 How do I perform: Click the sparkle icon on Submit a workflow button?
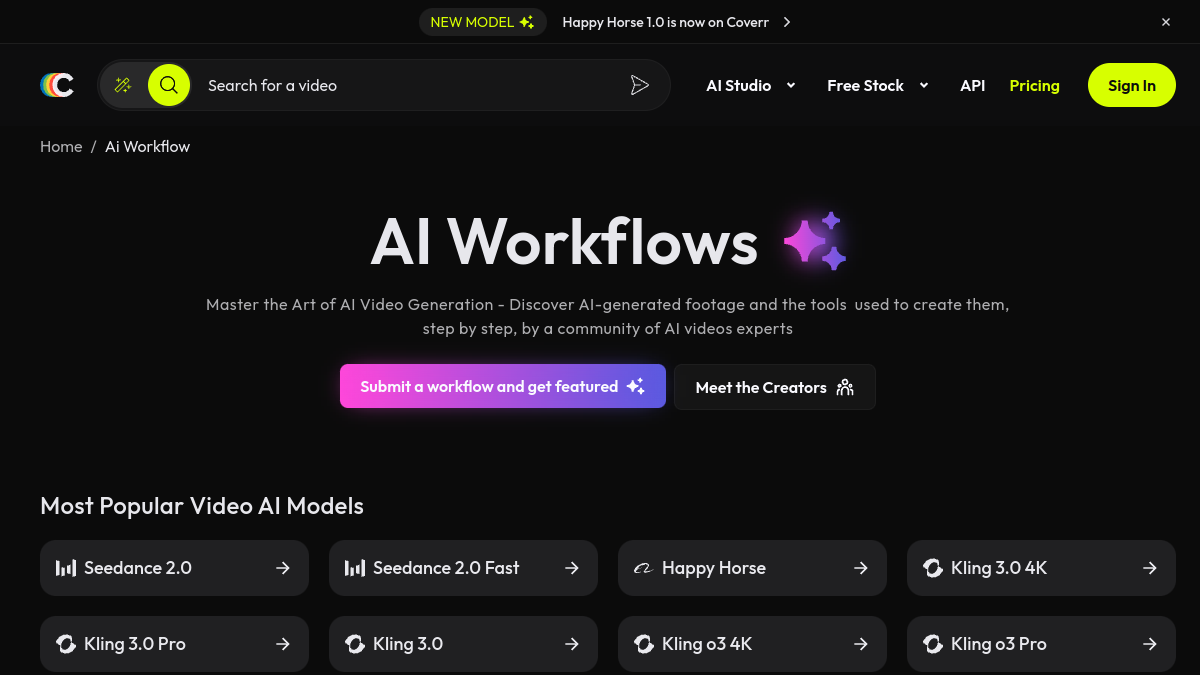click(x=636, y=387)
